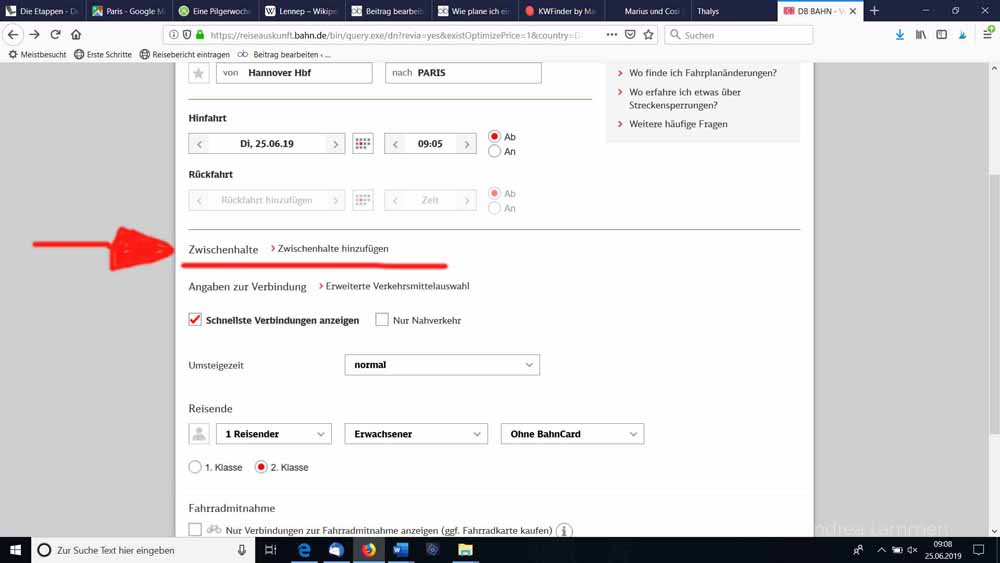Viewport: 1000px width, 563px height.
Task: Open the Hinfahrt calendar date picker icon
Action: point(363,144)
